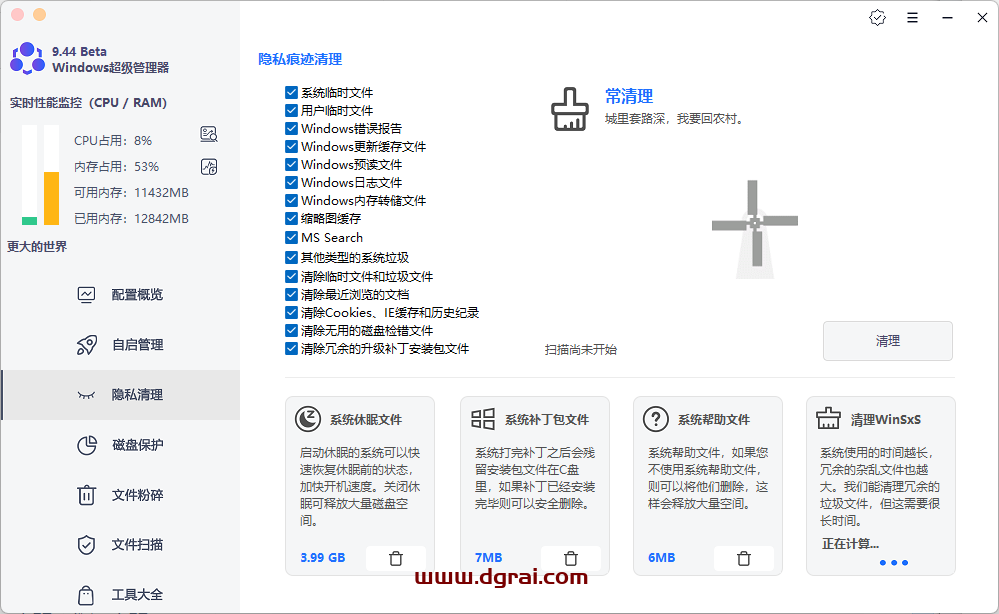Click the 清理WinSxS card title
The height and width of the screenshot is (614, 999).
point(886,420)
